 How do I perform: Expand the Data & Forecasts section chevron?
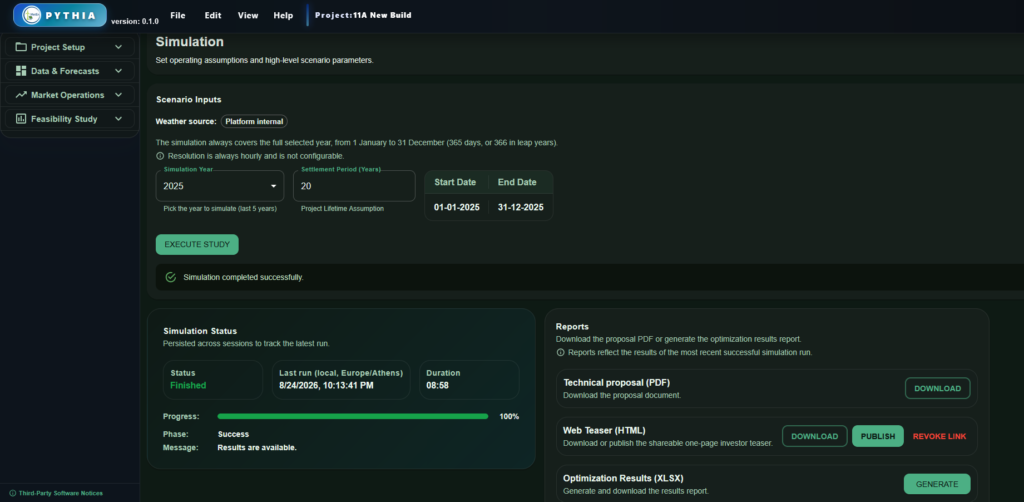tap(118, 71)
